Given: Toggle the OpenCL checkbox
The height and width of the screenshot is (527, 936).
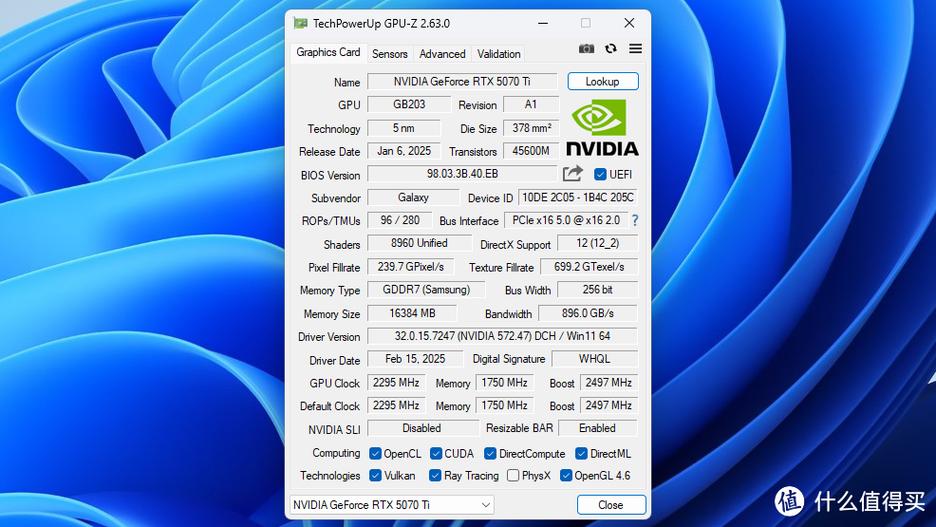Looking at the screenshot, I should pyautogui.click(x=375, y=454).
